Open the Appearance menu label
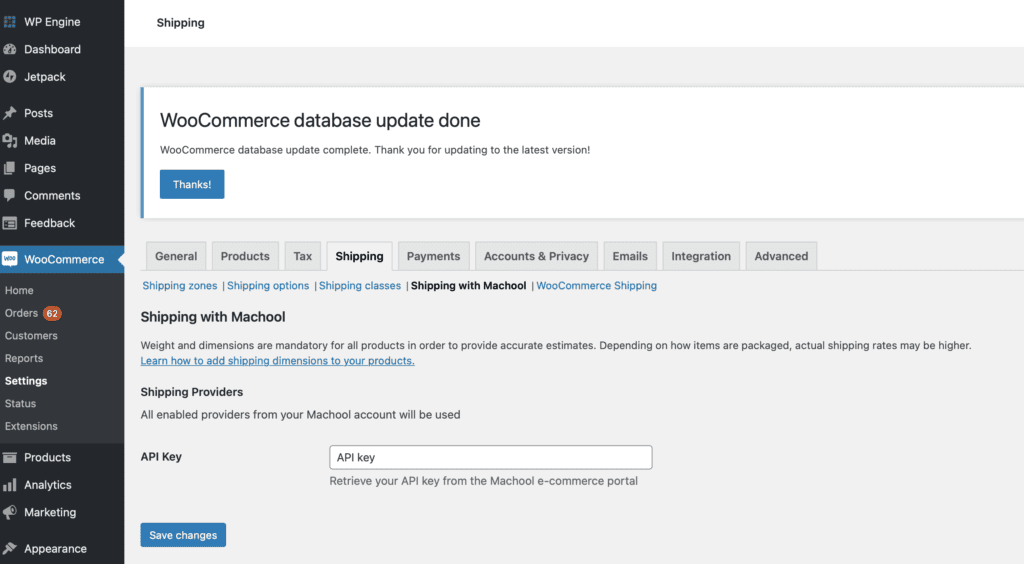1024x564 pixels. click(55, 548)
